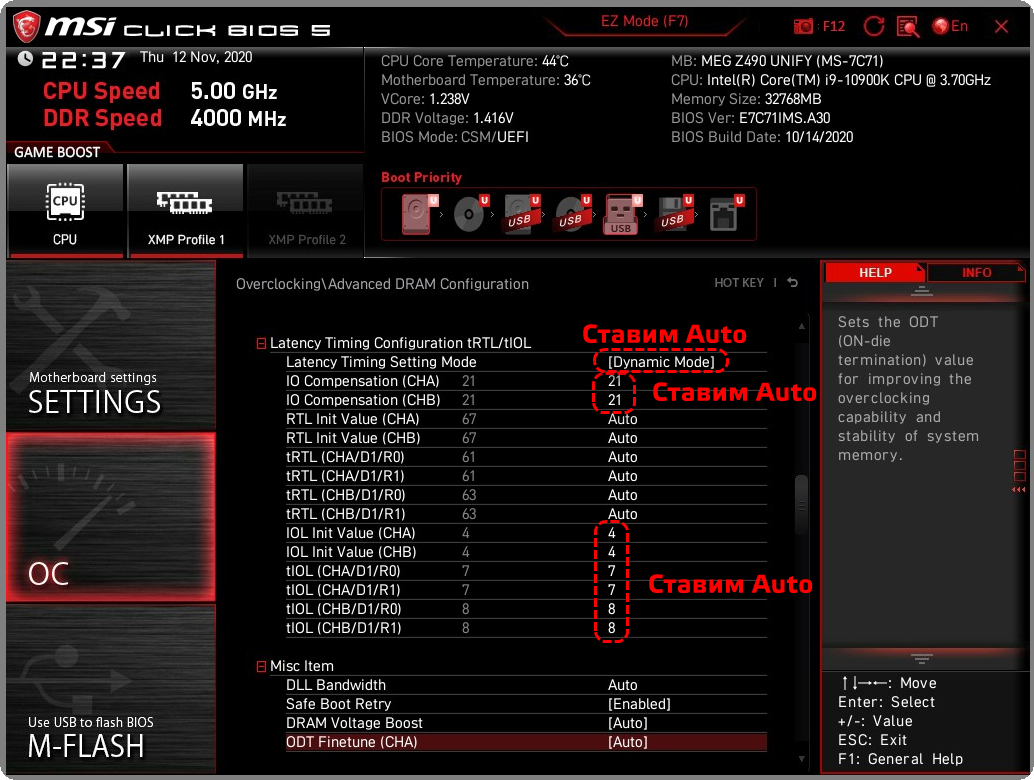
Task: Click the Overclocking\Advanced DRAM Configuration breadcrumb
Action: click(382, 284)
